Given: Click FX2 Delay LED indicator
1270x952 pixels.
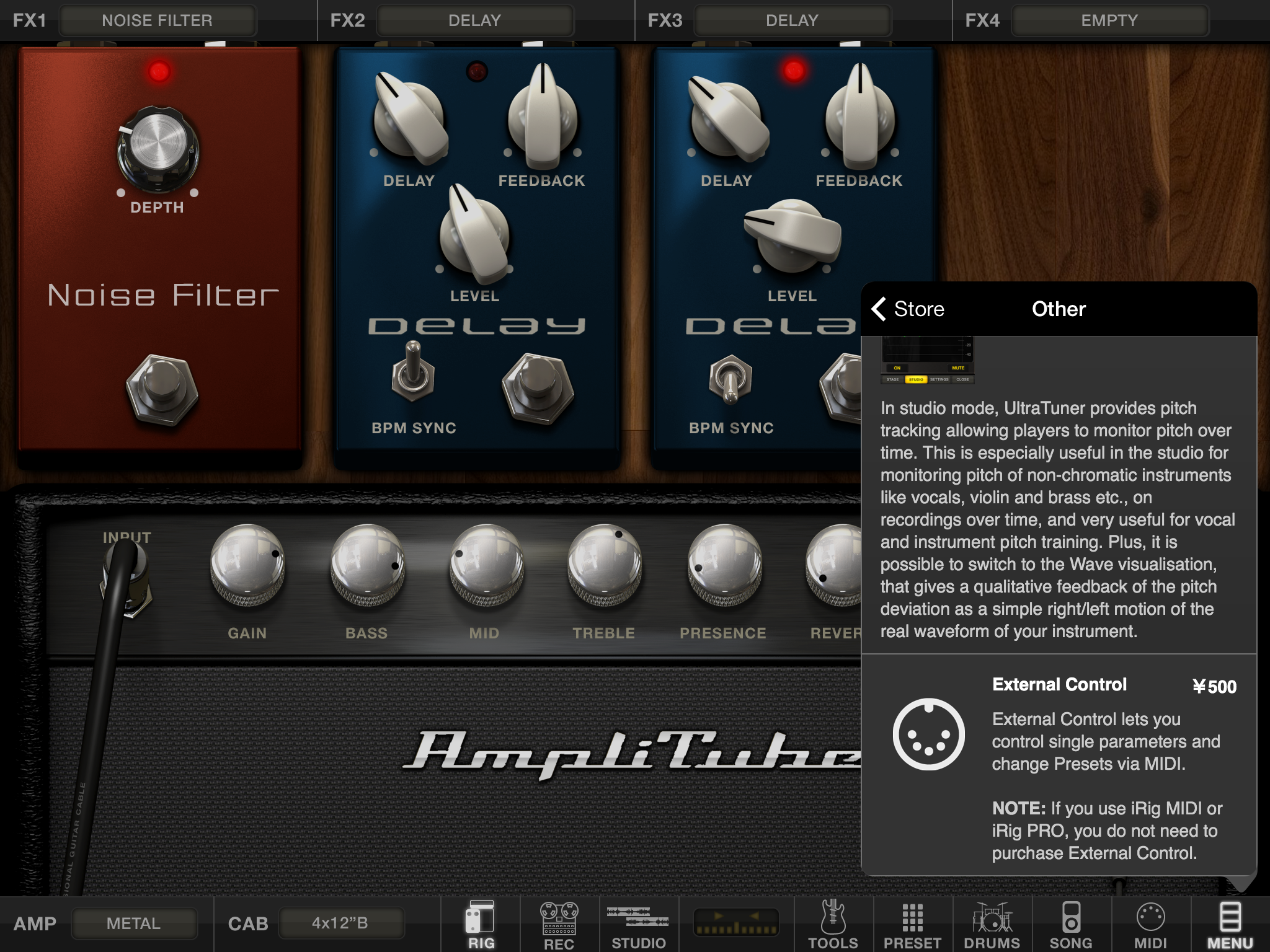Looking at the screenshot, I should coord(477,72).
